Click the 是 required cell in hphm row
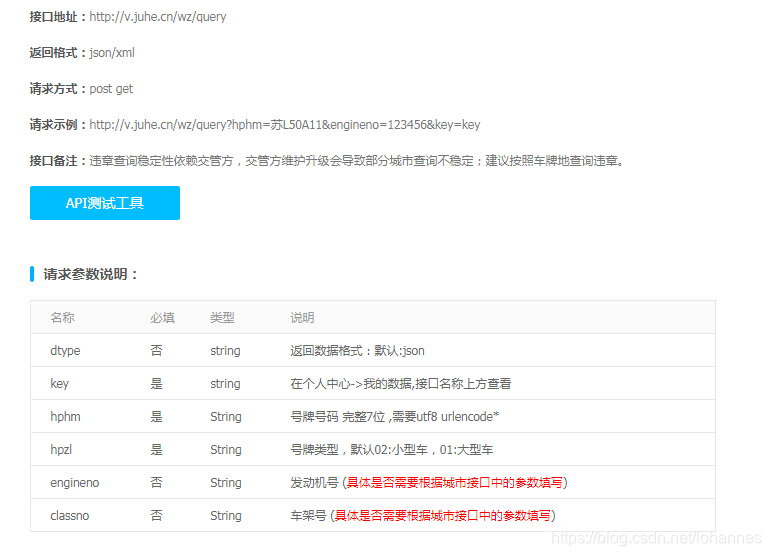 [x=156, y=417]
